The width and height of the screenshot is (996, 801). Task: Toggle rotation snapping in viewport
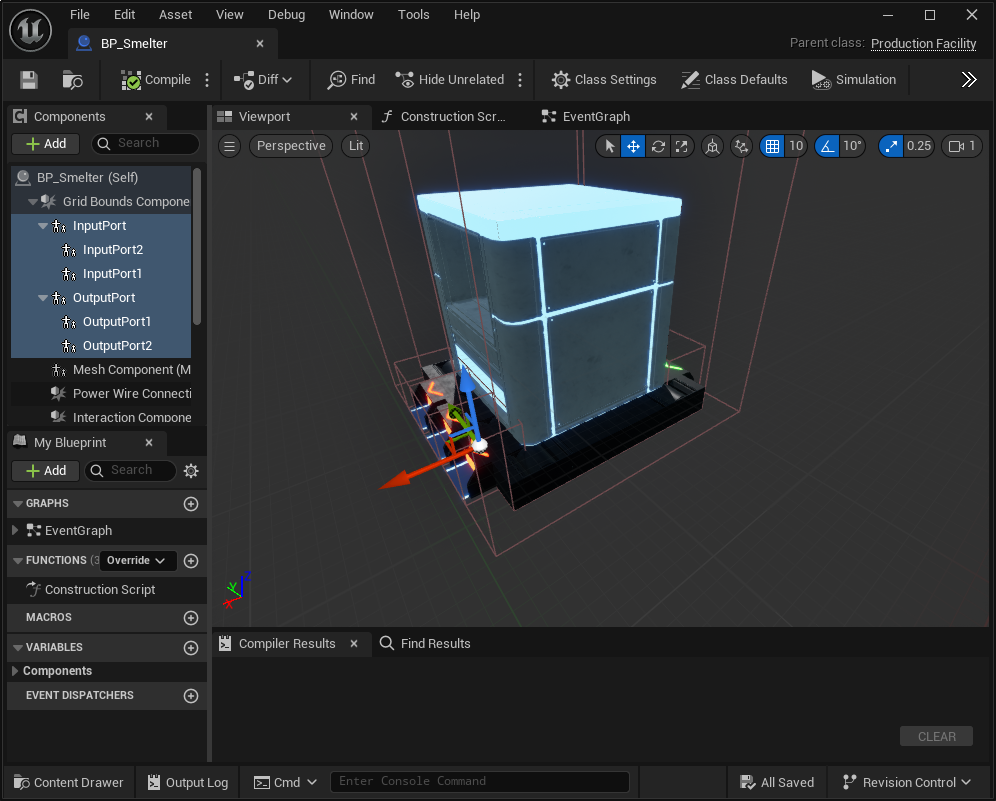click(x=827, y=146)
